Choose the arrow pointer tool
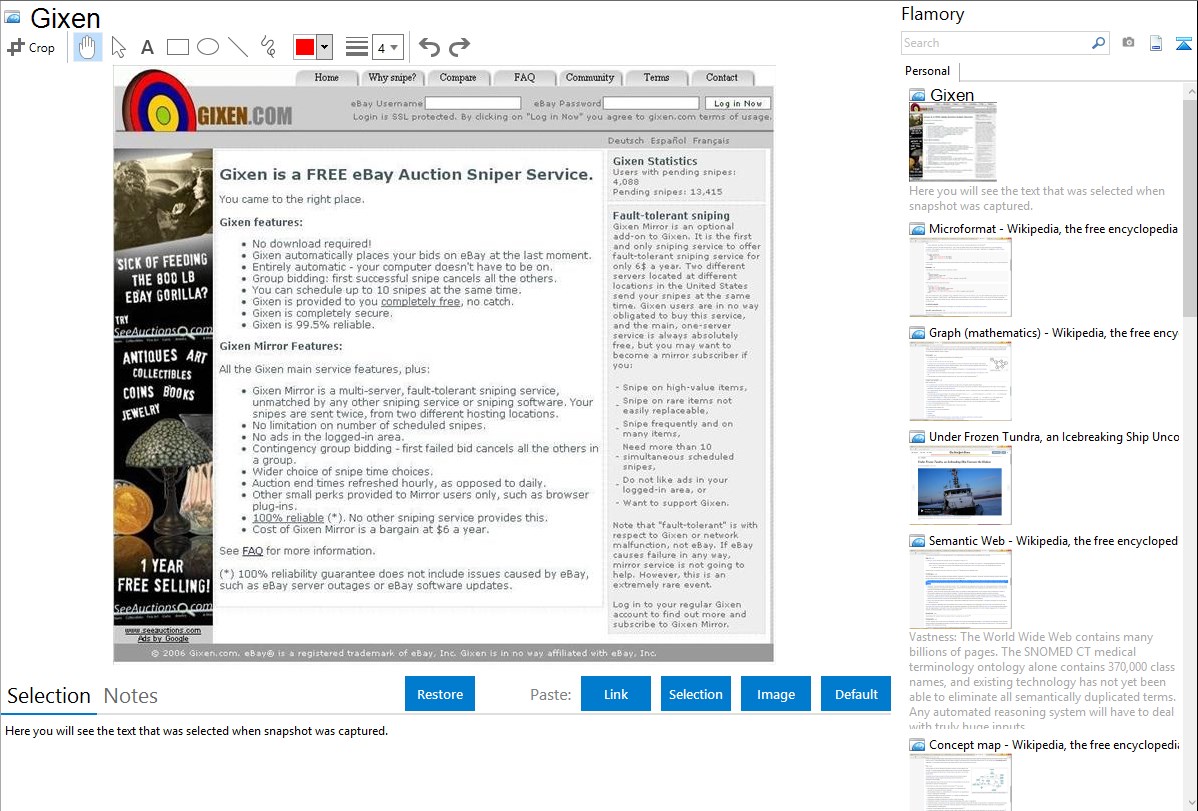1198x811 pixels. pyautogui.click(x=118, y=47)
